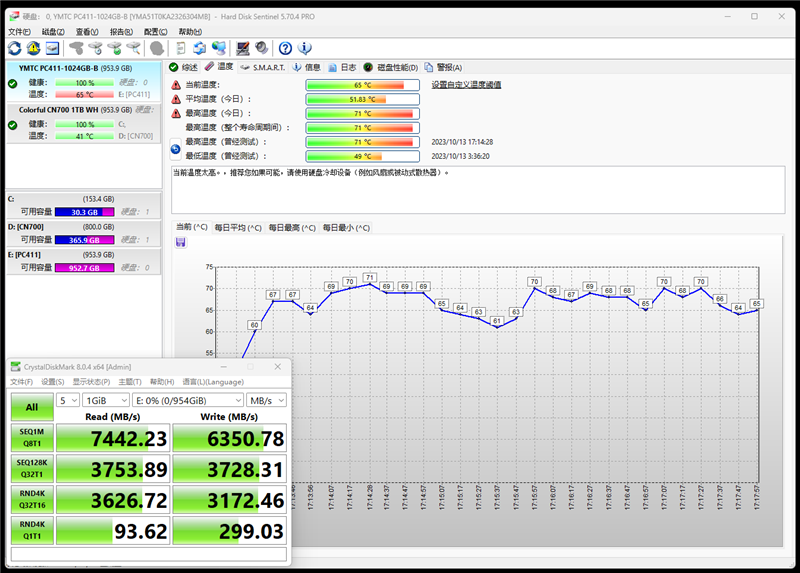Open the MB/s unit dropdown

pos(267,400)
